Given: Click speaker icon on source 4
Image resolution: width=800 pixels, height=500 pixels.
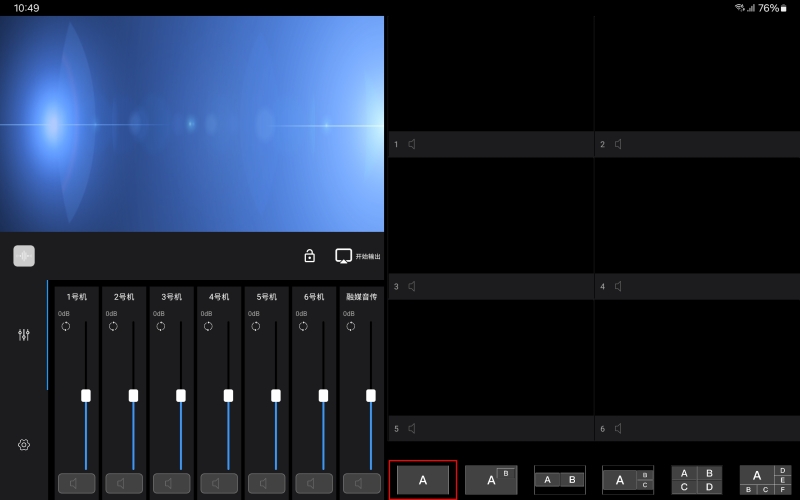Looking at the screenshot, I should [618, 286].
